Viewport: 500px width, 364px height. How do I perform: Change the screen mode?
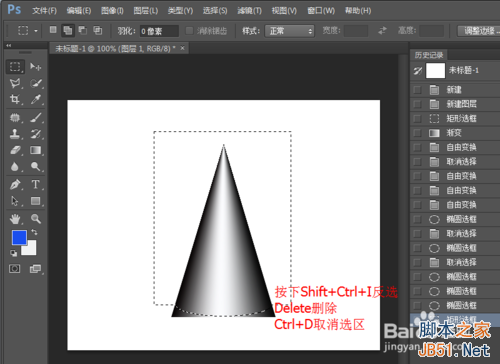tap(35, 269)
